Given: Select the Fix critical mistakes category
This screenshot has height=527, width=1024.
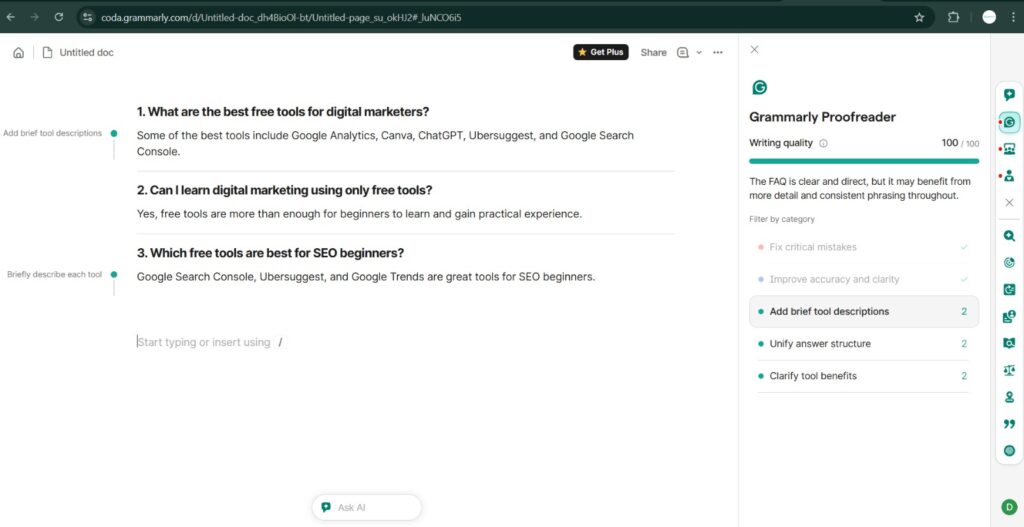Looking at the screenshot, I should [x=863, y=248].
